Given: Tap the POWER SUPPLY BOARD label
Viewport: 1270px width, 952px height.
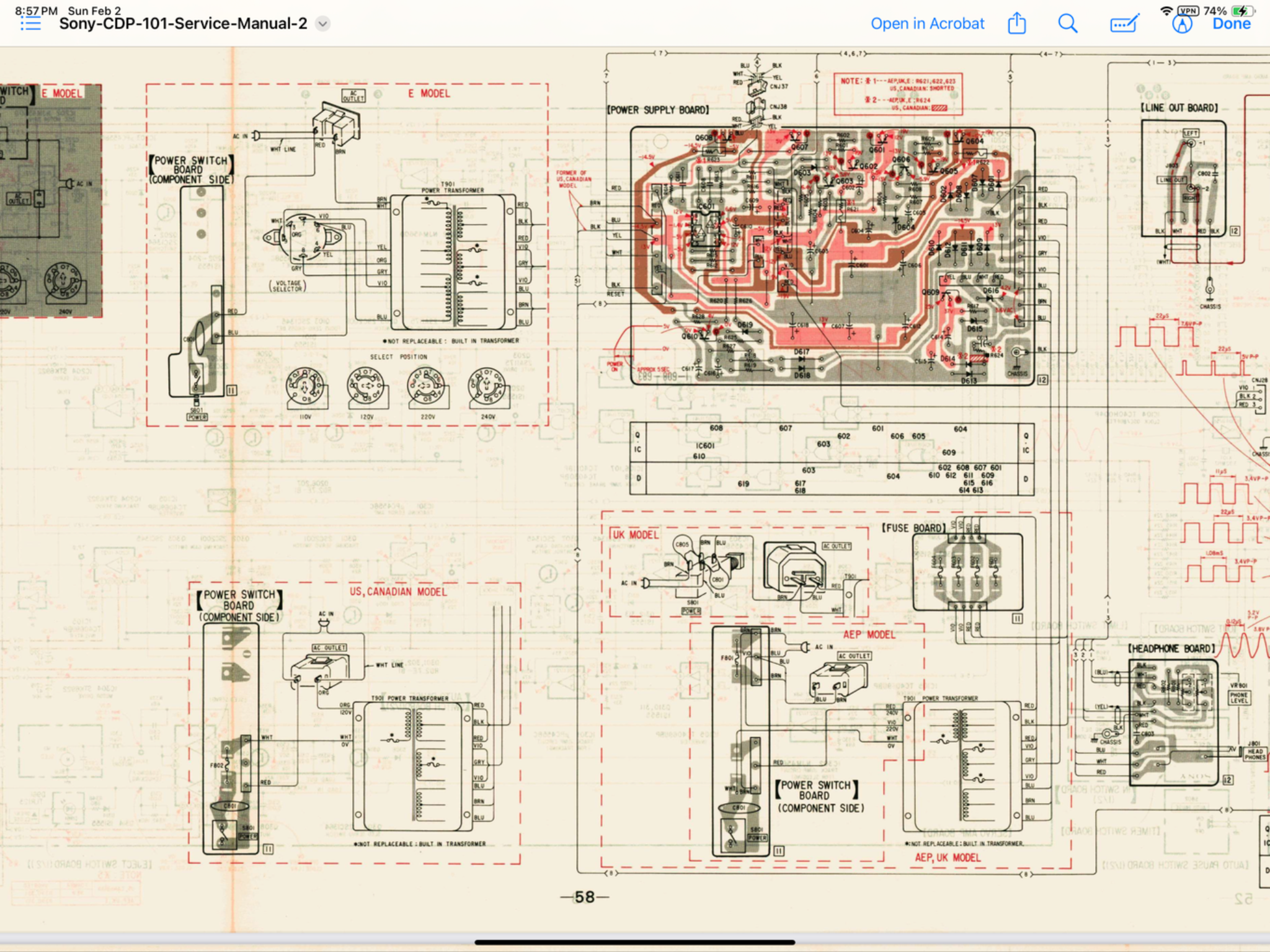Looking at the screenshot, I should (658, 110).
